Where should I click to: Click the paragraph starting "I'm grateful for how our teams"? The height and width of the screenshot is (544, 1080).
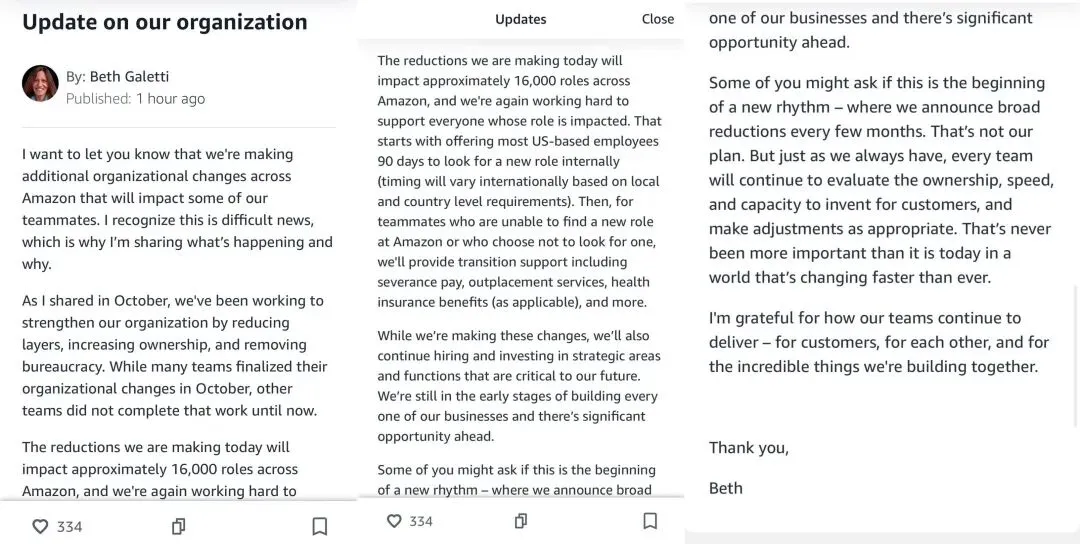pyautogui.click(x=879, y=342)
